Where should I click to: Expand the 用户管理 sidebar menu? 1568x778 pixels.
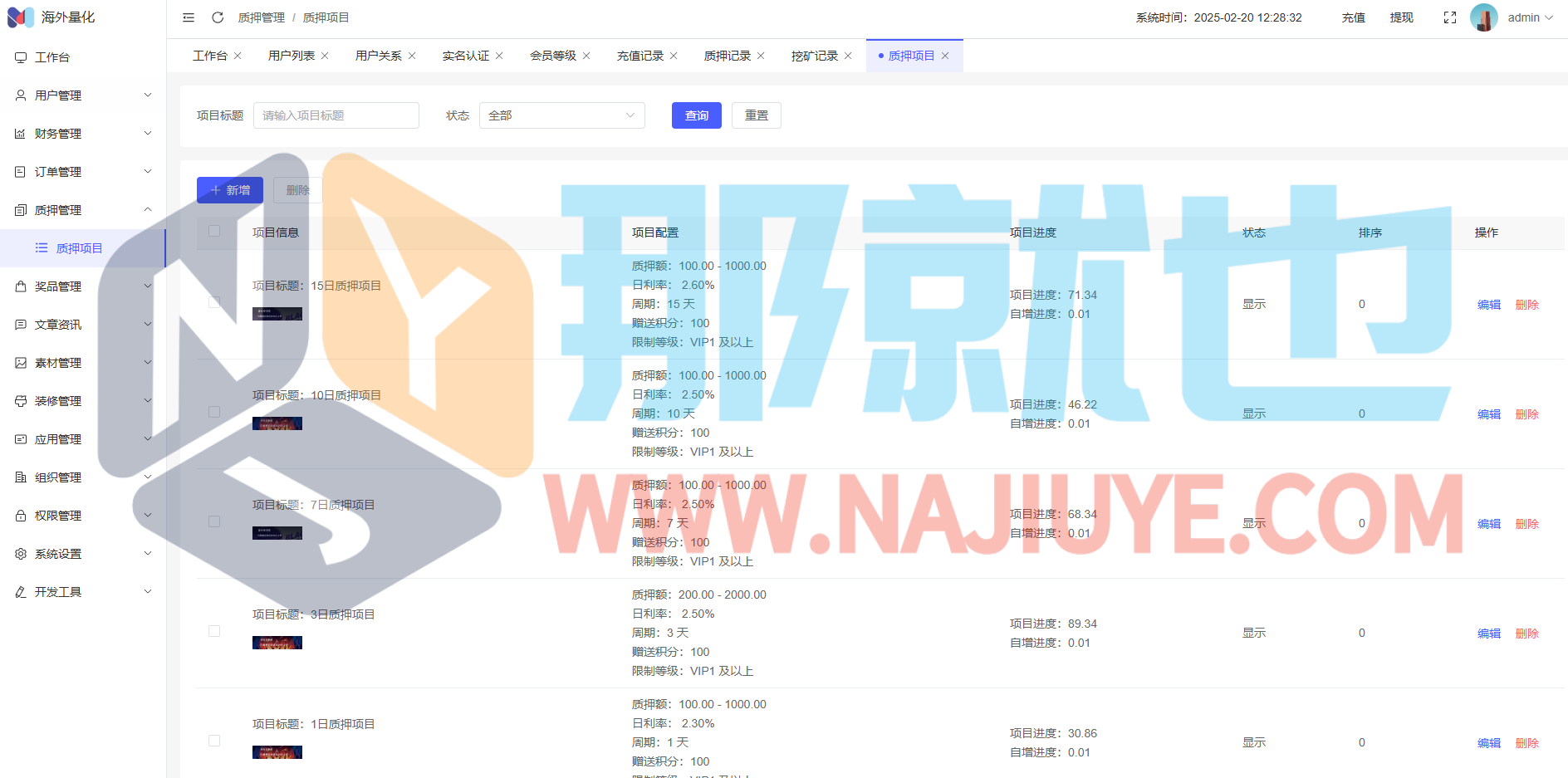tap(83, 95)
